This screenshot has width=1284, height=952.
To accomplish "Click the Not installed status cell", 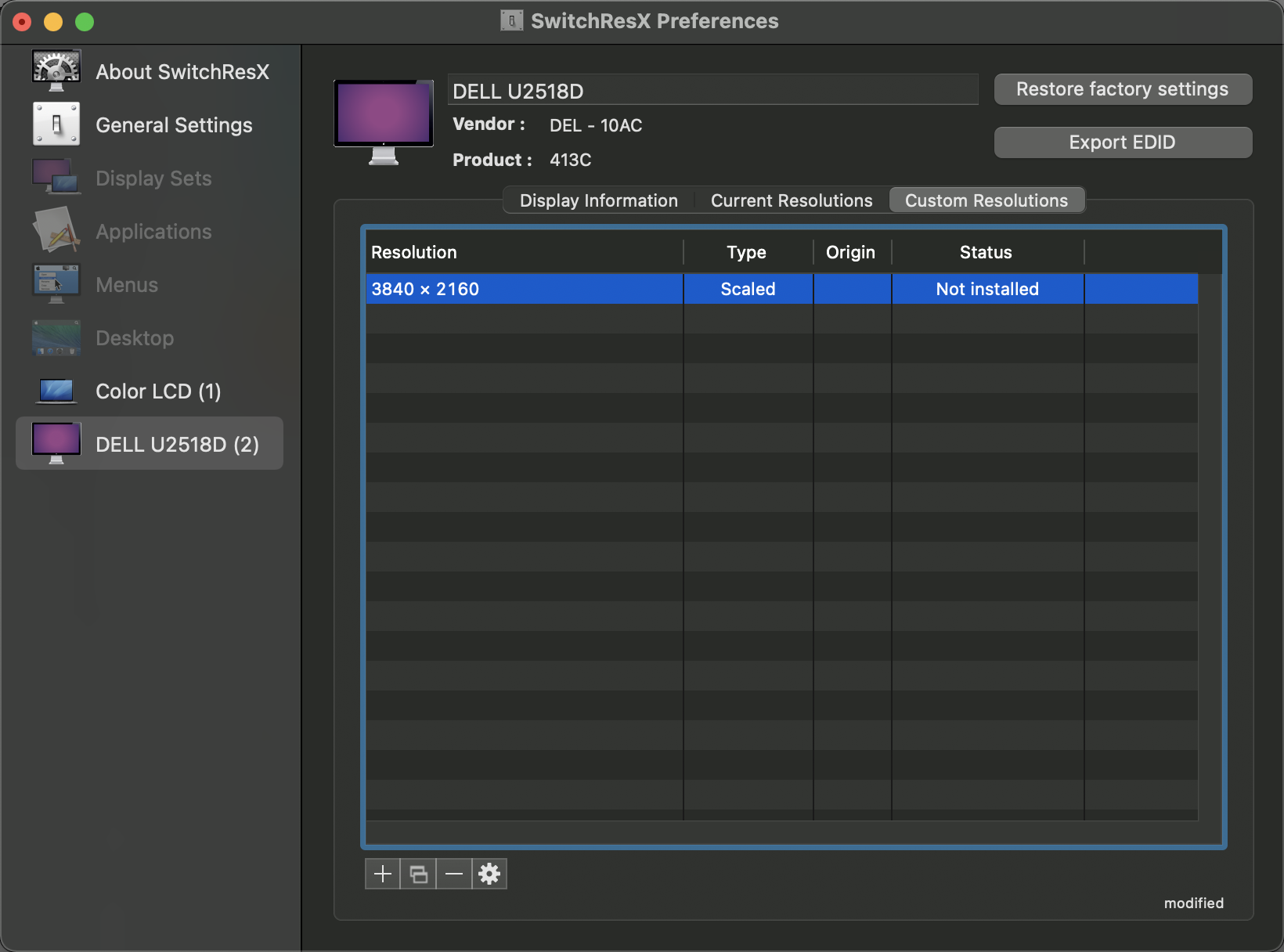I will pos(987,289).
